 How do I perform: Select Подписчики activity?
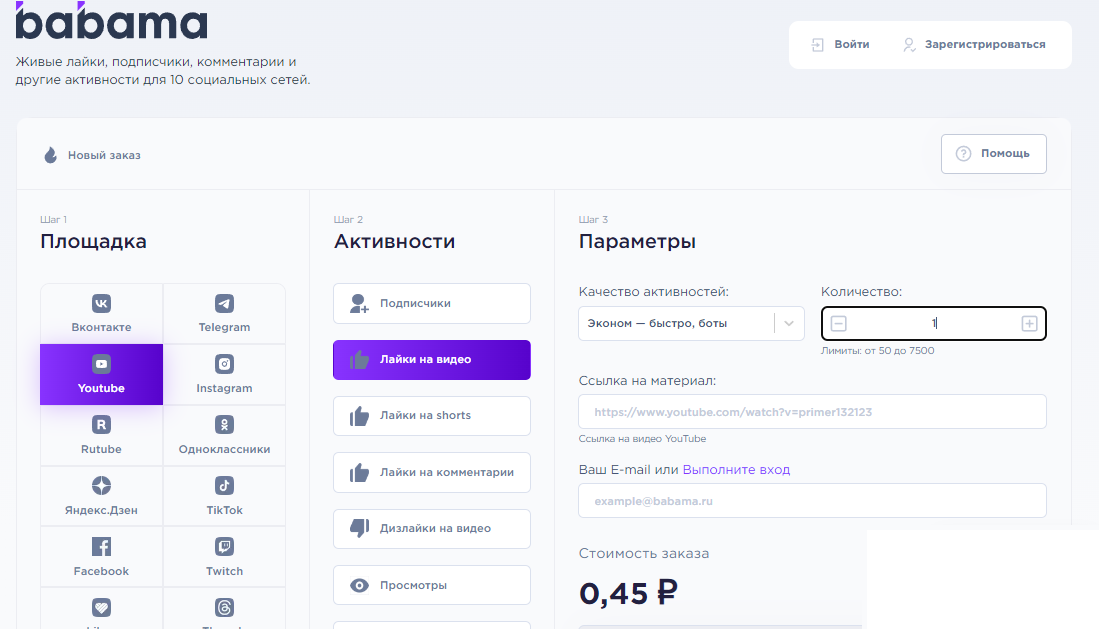432,304
